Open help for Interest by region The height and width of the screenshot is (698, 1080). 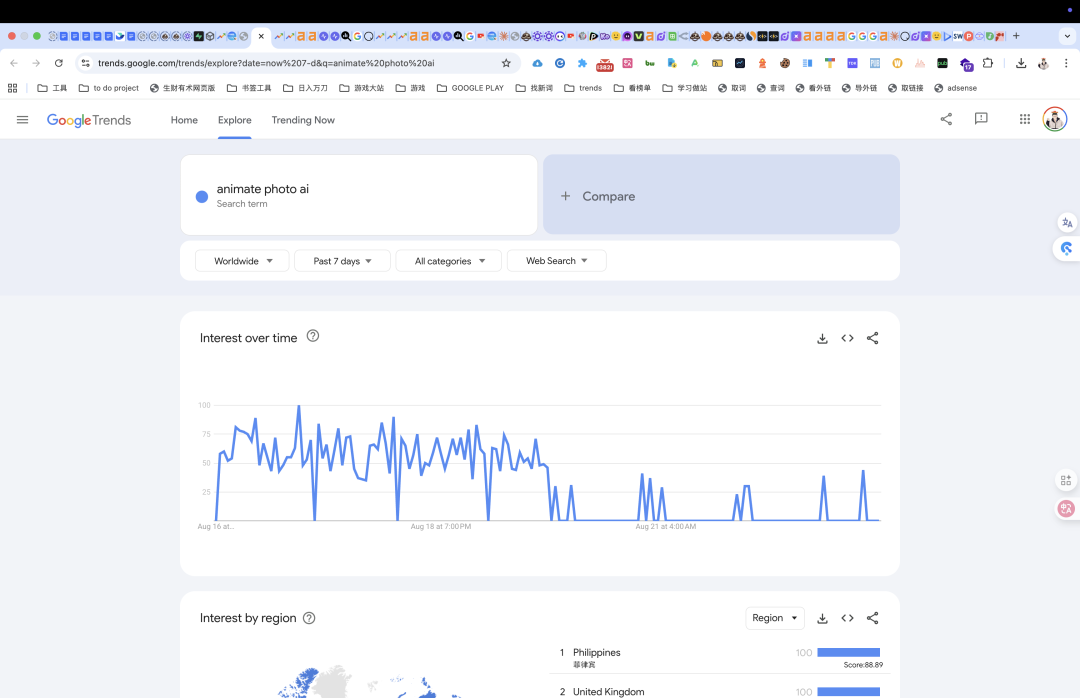(x=309, y=618)
